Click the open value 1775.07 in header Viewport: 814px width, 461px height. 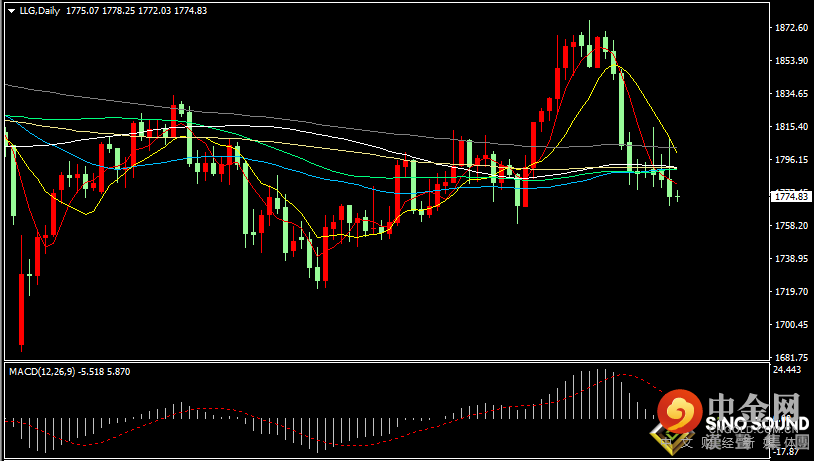tap(83, 10)
